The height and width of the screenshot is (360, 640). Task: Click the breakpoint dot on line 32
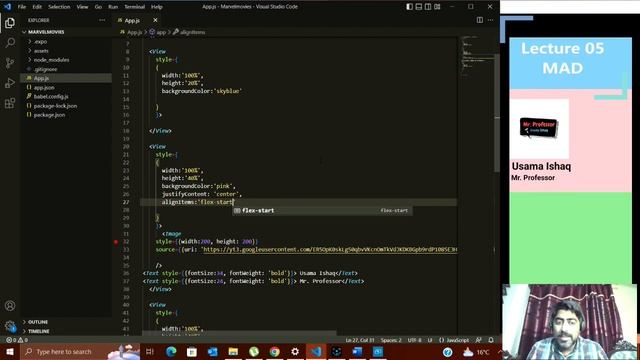click(116, 242)
